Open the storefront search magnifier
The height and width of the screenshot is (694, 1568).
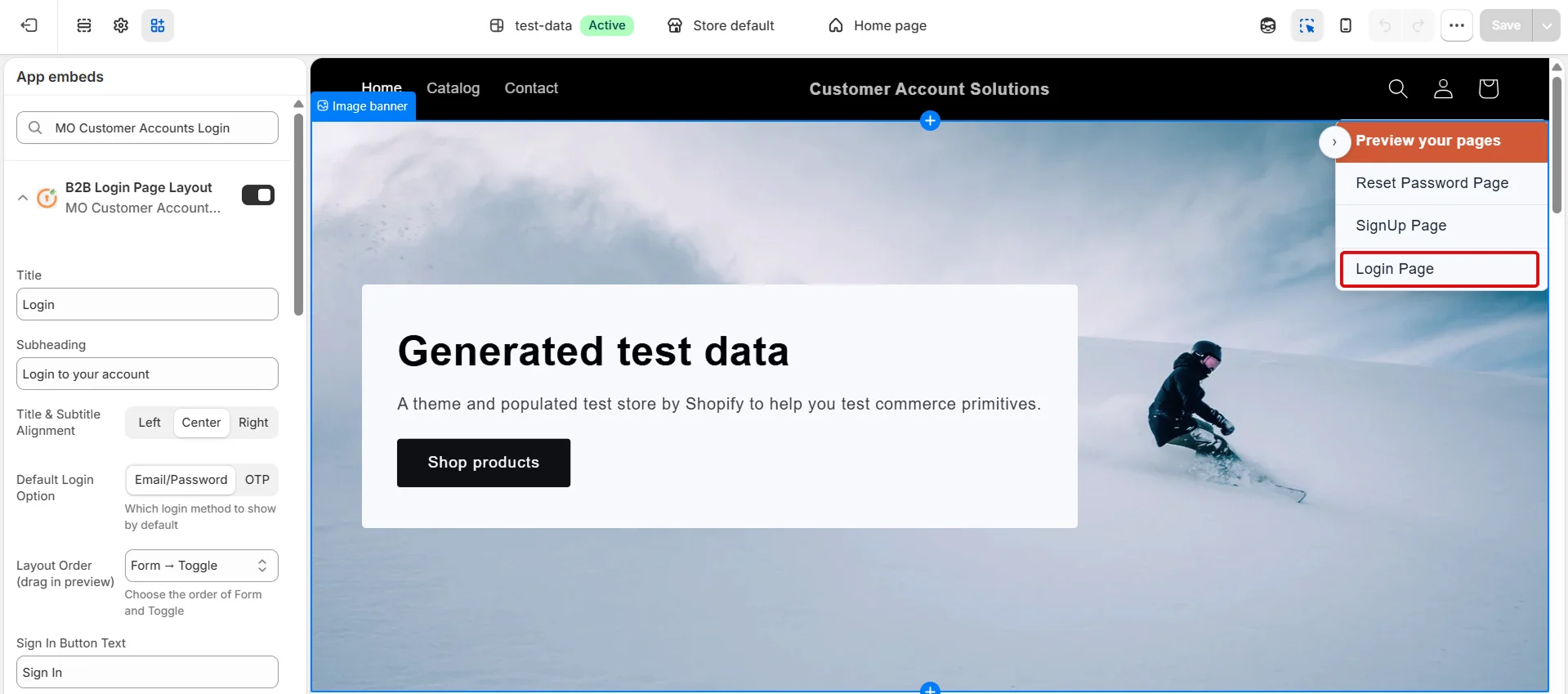coord(1398,88)
